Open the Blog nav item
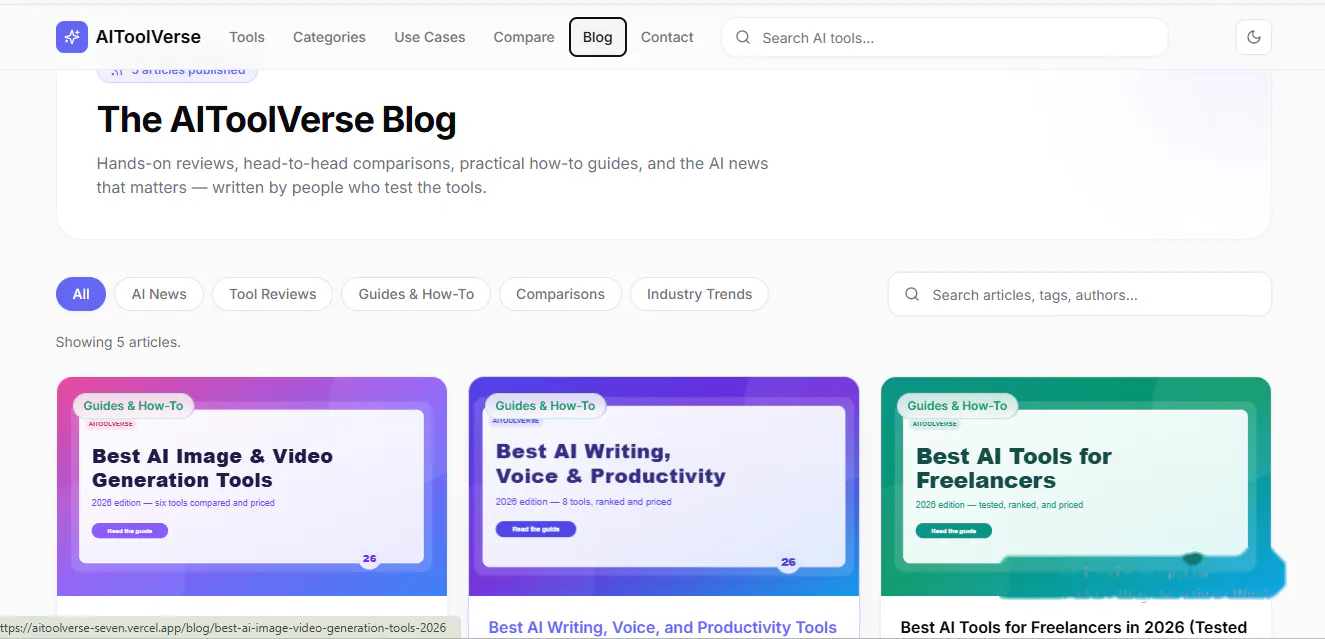The height and width of the screenshot is (639, 1325). pos(598,37)
